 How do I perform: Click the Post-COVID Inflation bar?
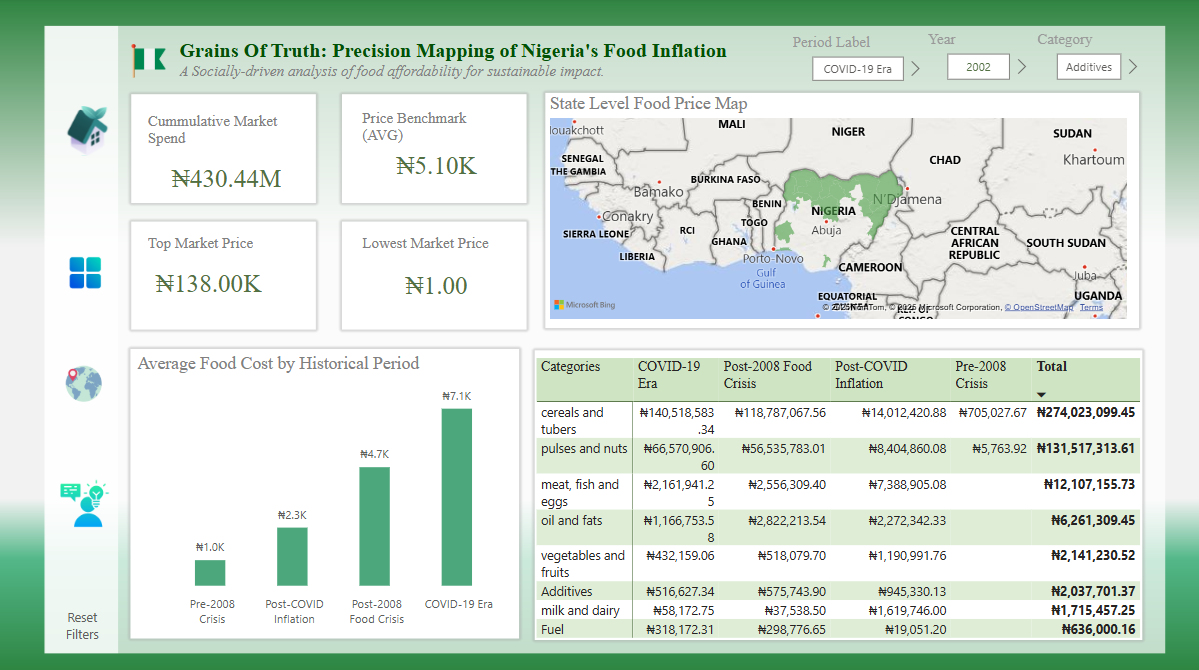click(x=292, y=557)
